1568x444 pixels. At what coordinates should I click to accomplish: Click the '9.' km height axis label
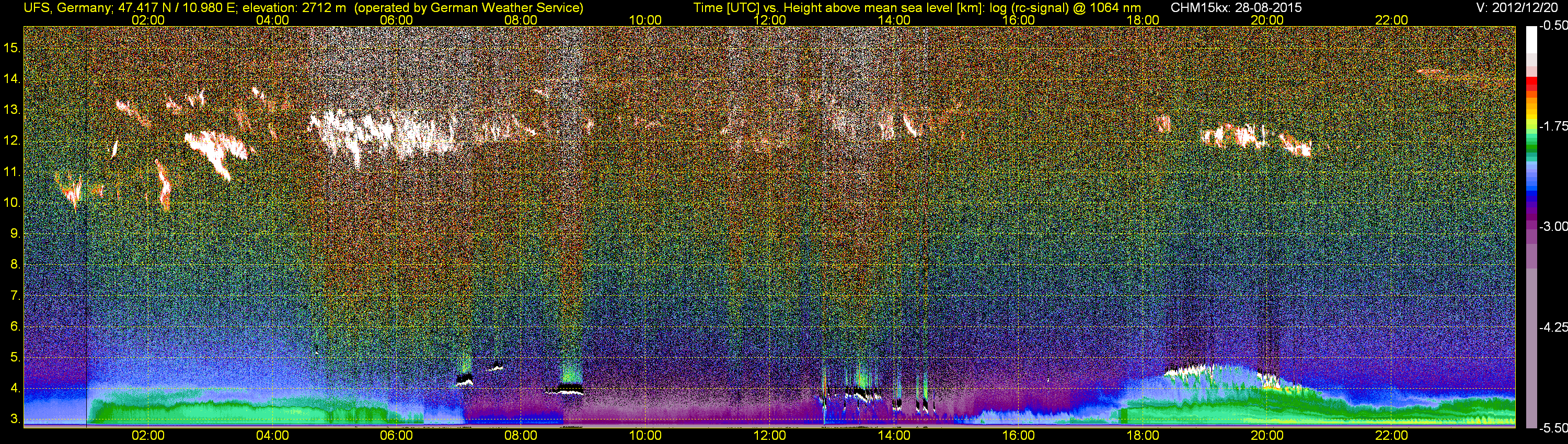click(x=15, y=233)
